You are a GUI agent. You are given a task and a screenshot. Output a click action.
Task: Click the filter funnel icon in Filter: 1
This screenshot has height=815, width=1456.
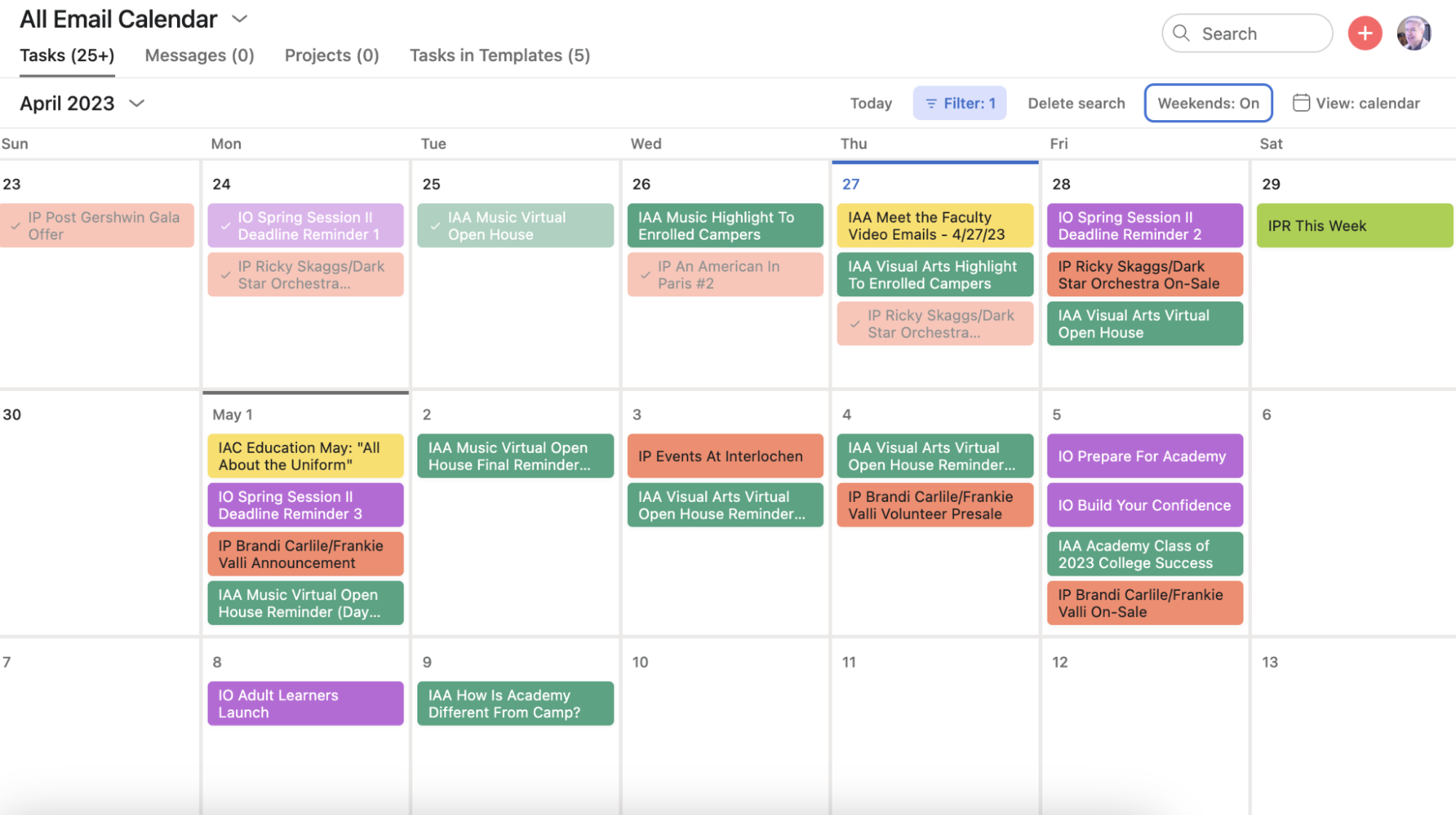(x=931, y=103)
